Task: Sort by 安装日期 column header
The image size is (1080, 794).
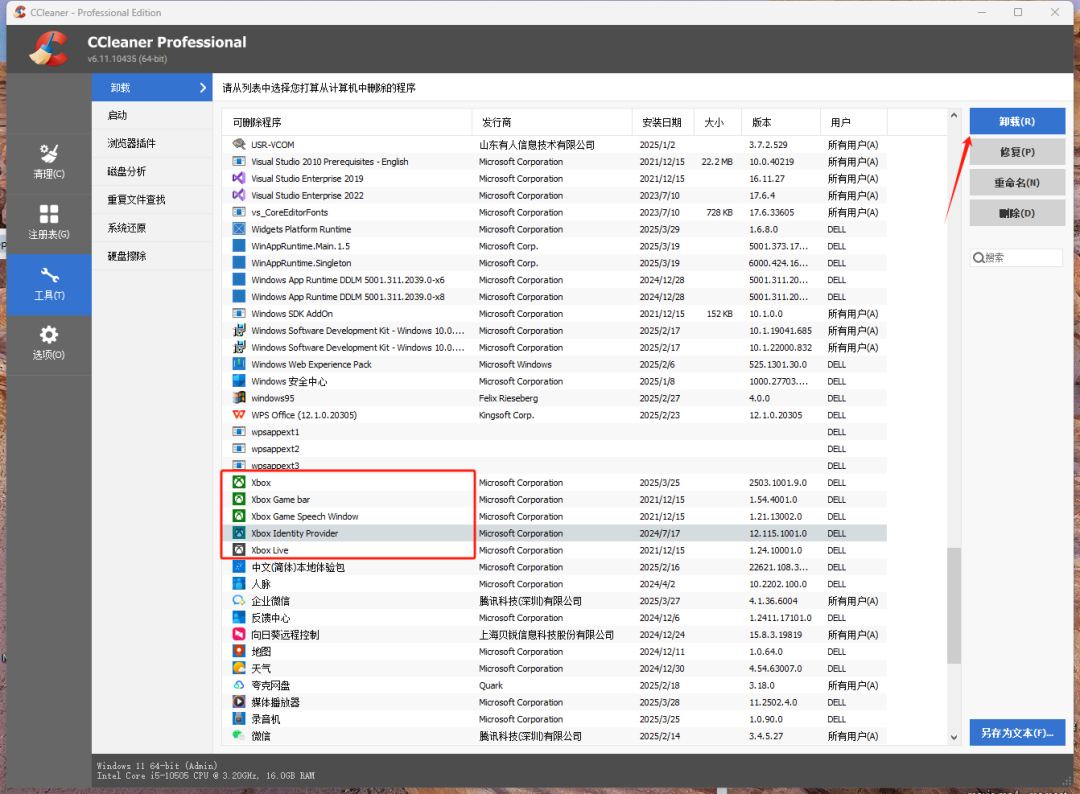Action: [x=663, y=123]
